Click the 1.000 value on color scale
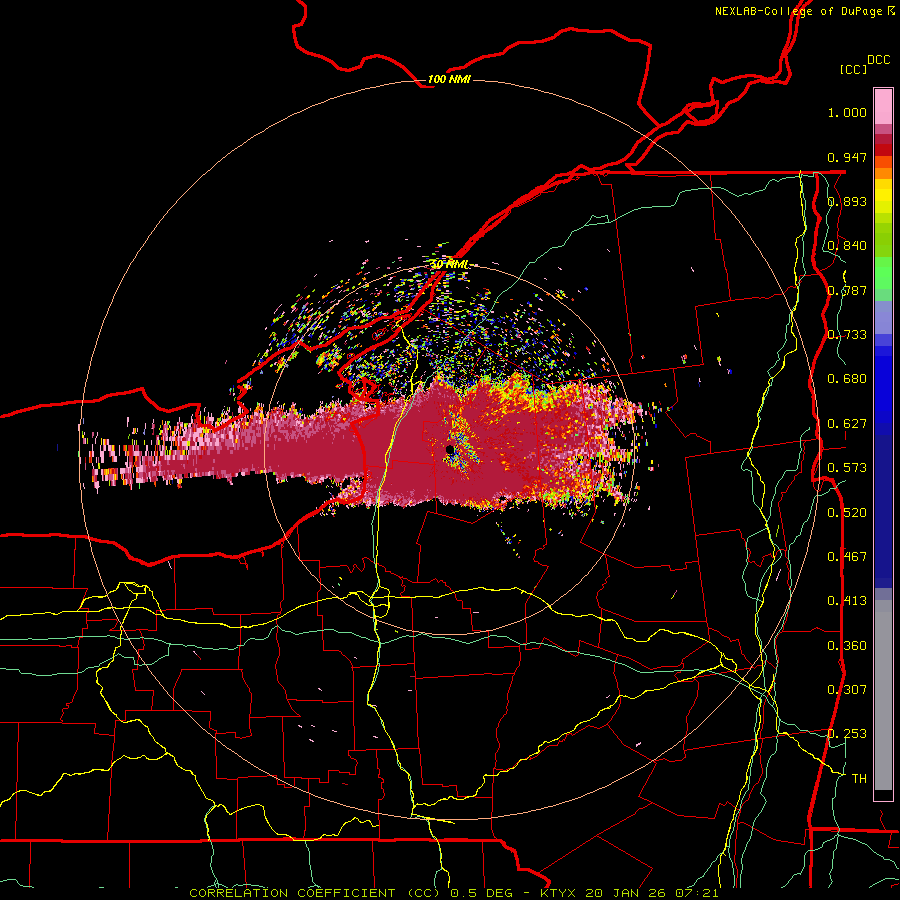Image resolution: width=900 pixels, height=900 pixels. click(847, 112)
